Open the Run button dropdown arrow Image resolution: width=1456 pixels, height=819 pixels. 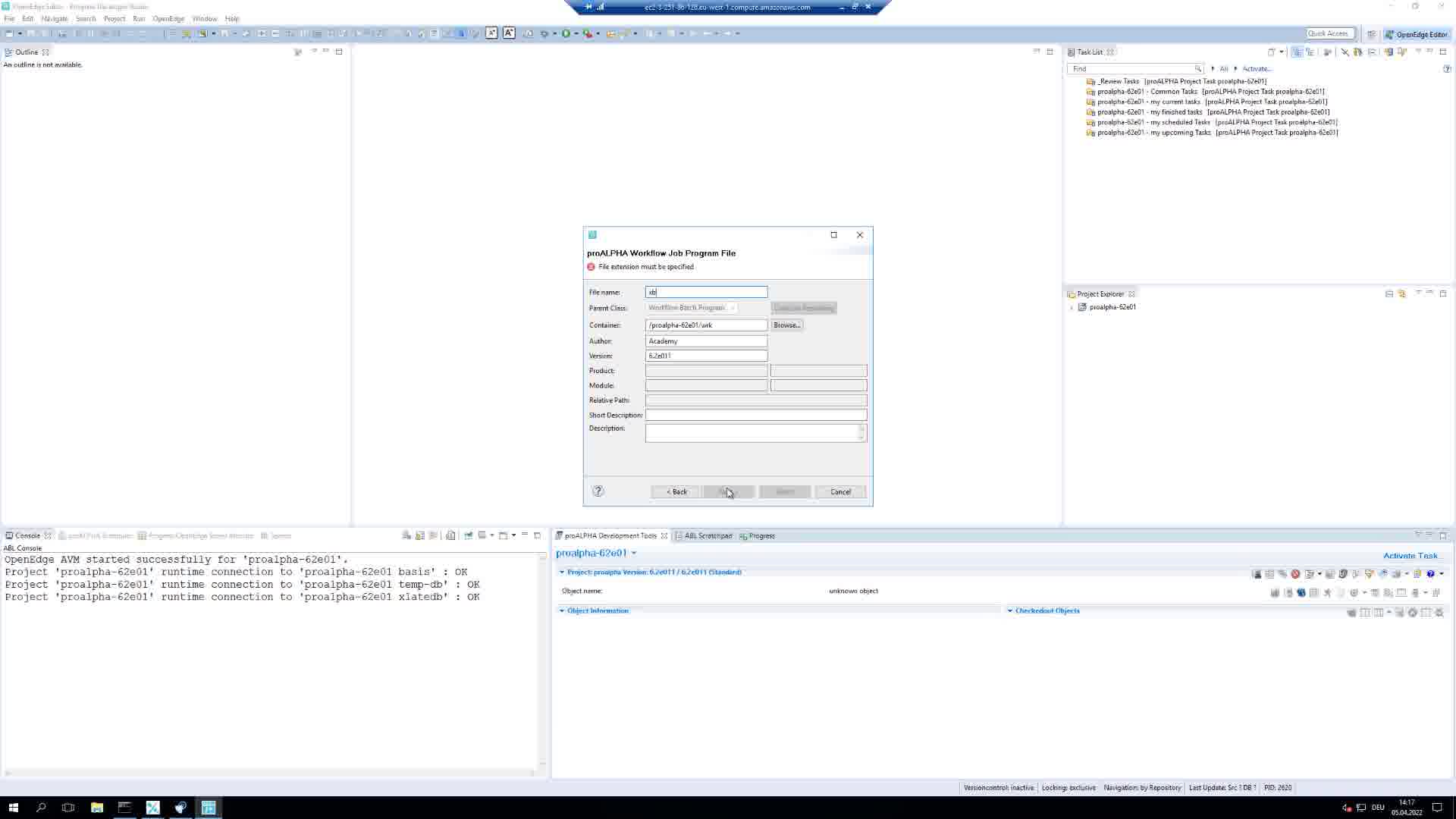[x=576, y=33]
